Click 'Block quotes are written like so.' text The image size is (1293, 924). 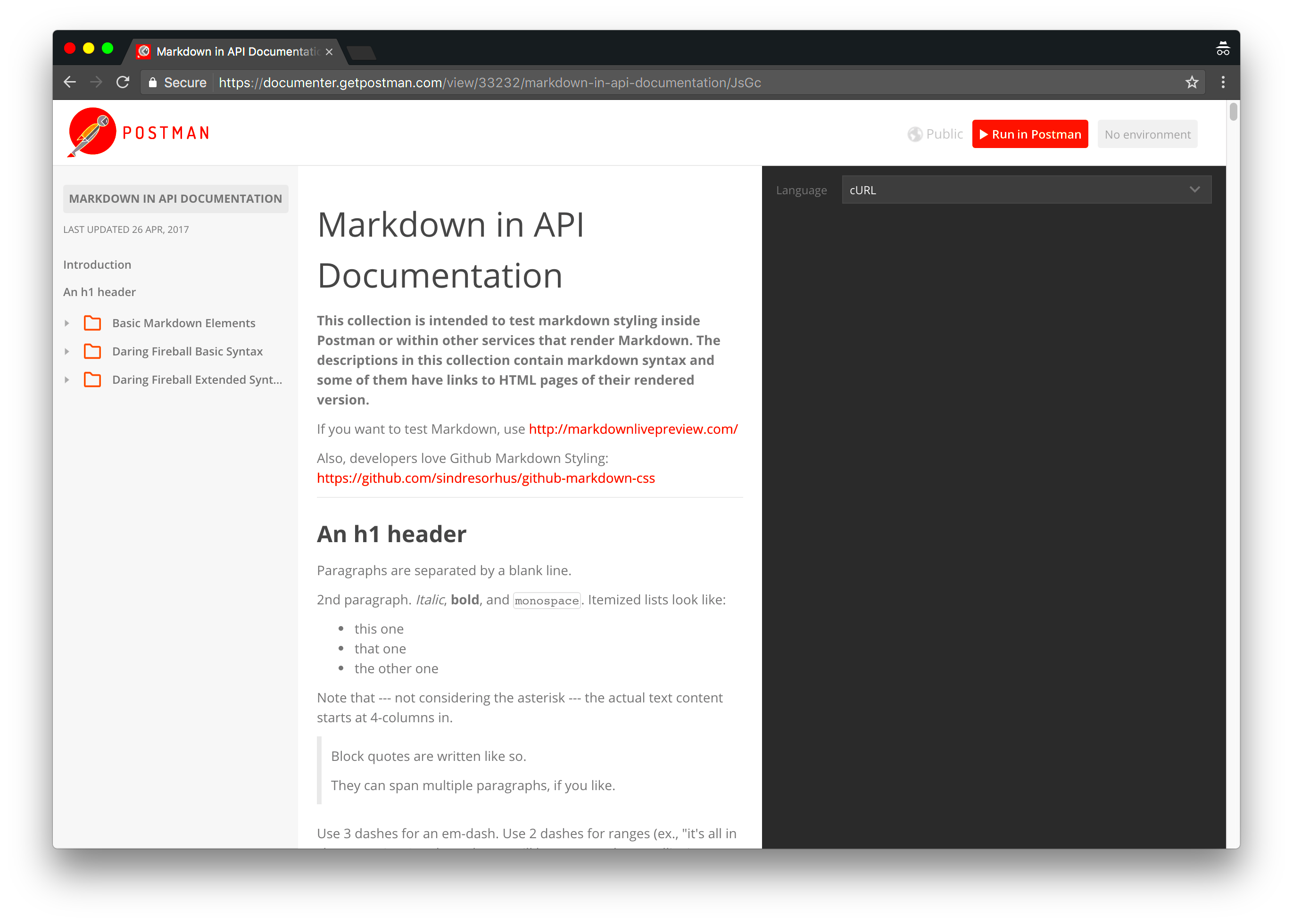[x=428, y=756]
